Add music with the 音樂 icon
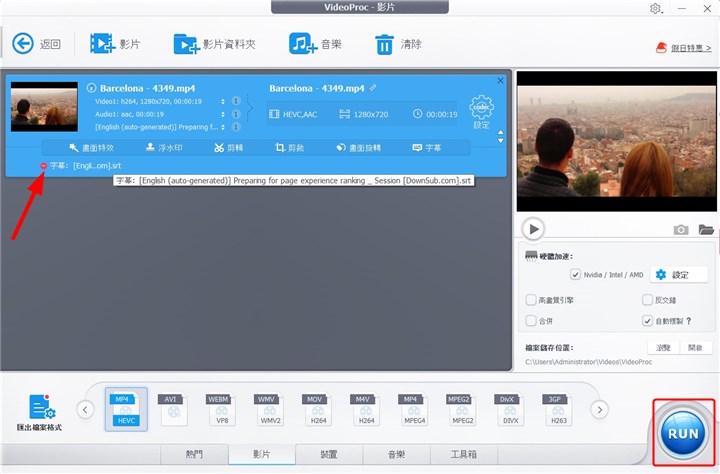 pyautogui.click(x=303, y=44)
